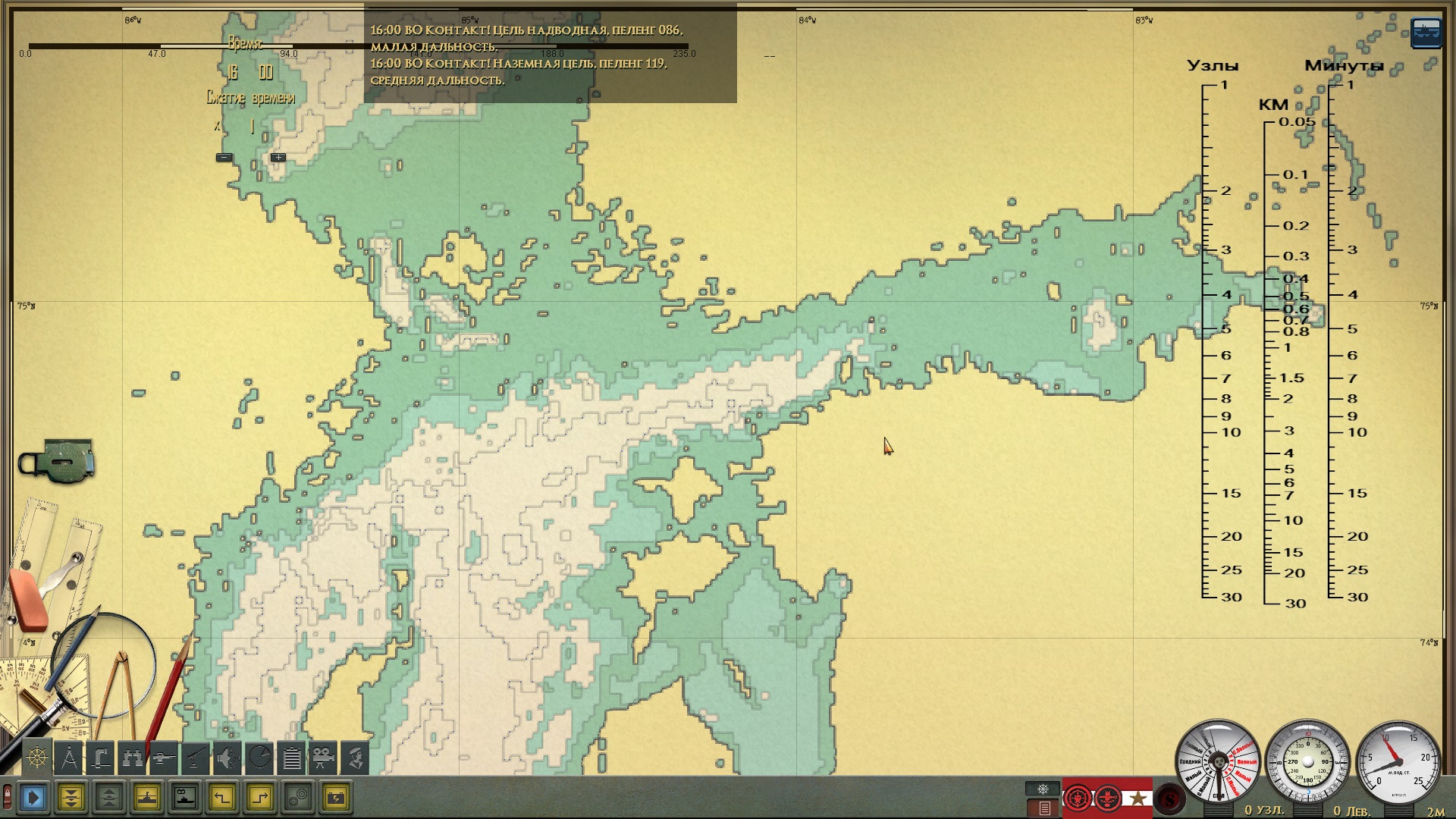Click the depth gauge dial

click(x=1398, y=762)
